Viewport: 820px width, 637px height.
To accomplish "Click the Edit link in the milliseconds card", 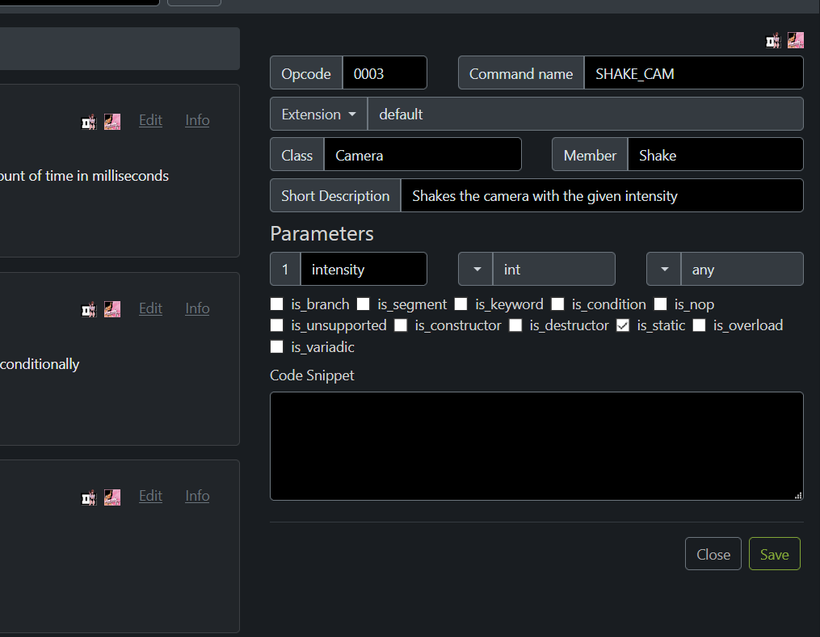I will 151,120.
